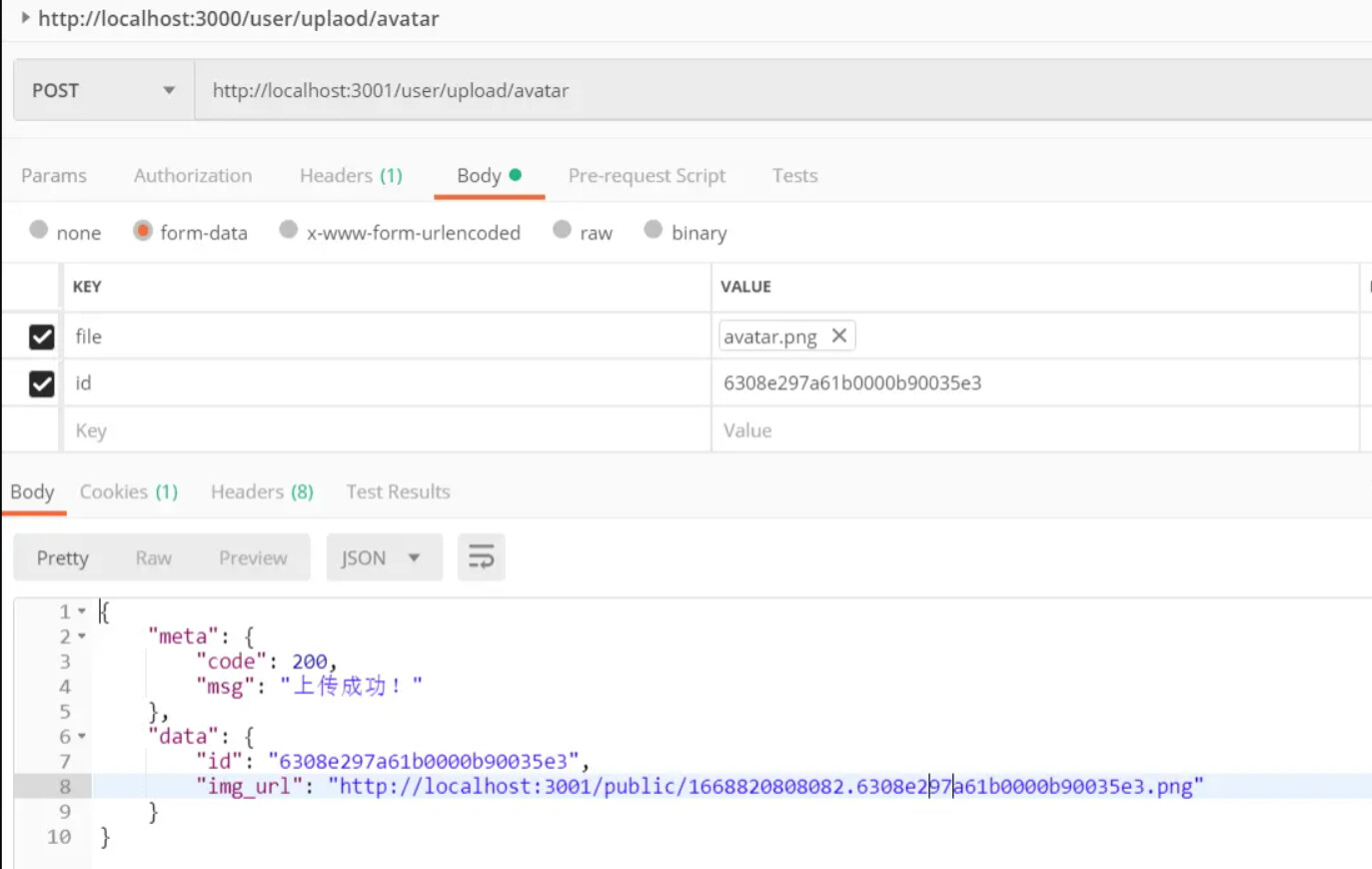Switch response view to Raw
The image size is (1372, 869).
pyautogui.click(x=154, y=558)
